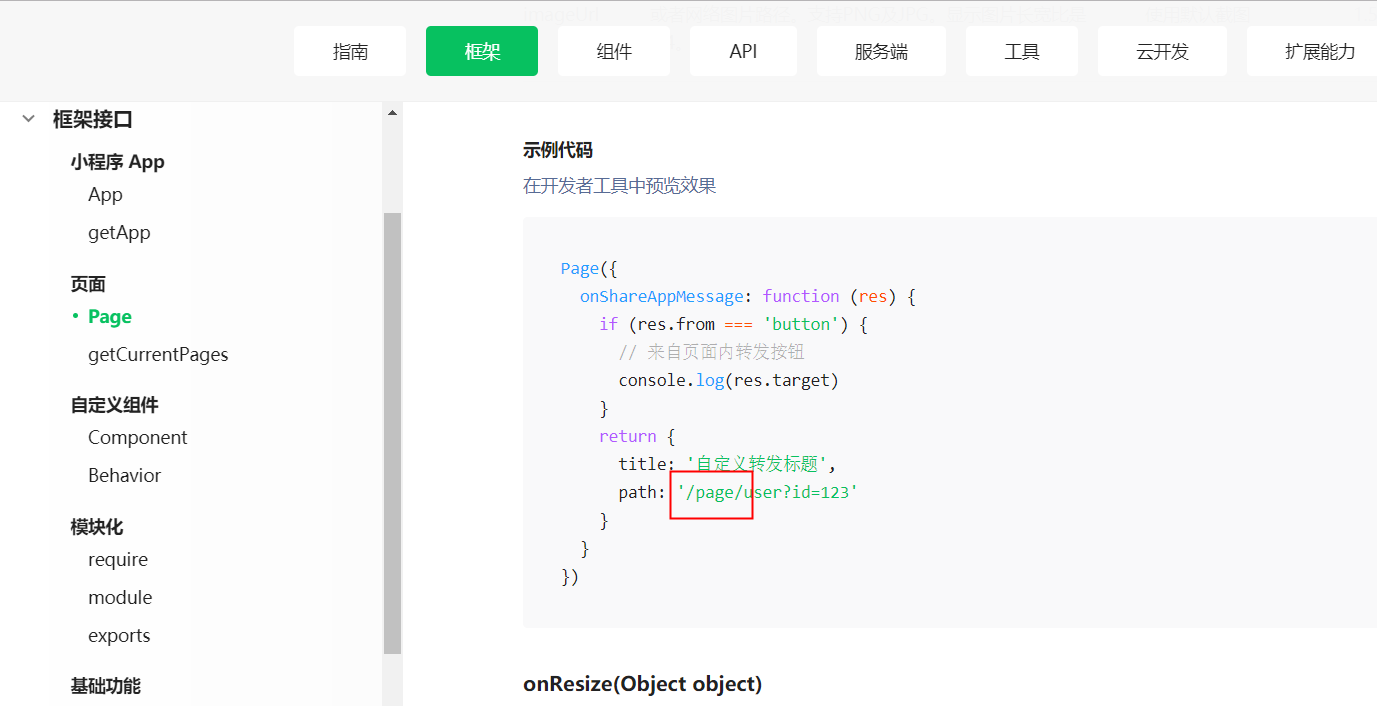Open the require sidebar link
This screenshot has width=1377, height=706.
tap(118, 560)
